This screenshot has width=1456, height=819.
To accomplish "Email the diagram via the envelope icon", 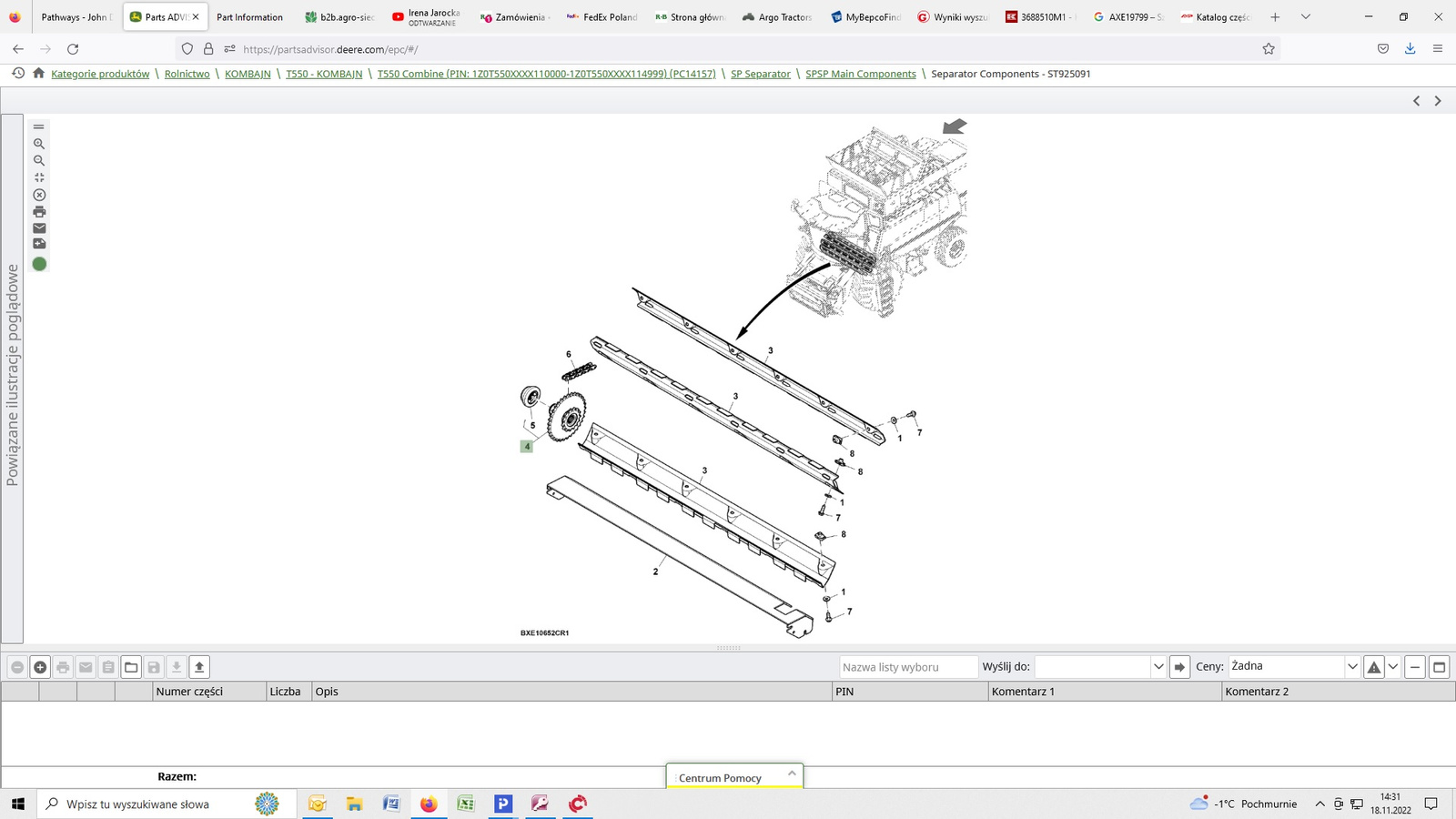I will pos(39,228).
